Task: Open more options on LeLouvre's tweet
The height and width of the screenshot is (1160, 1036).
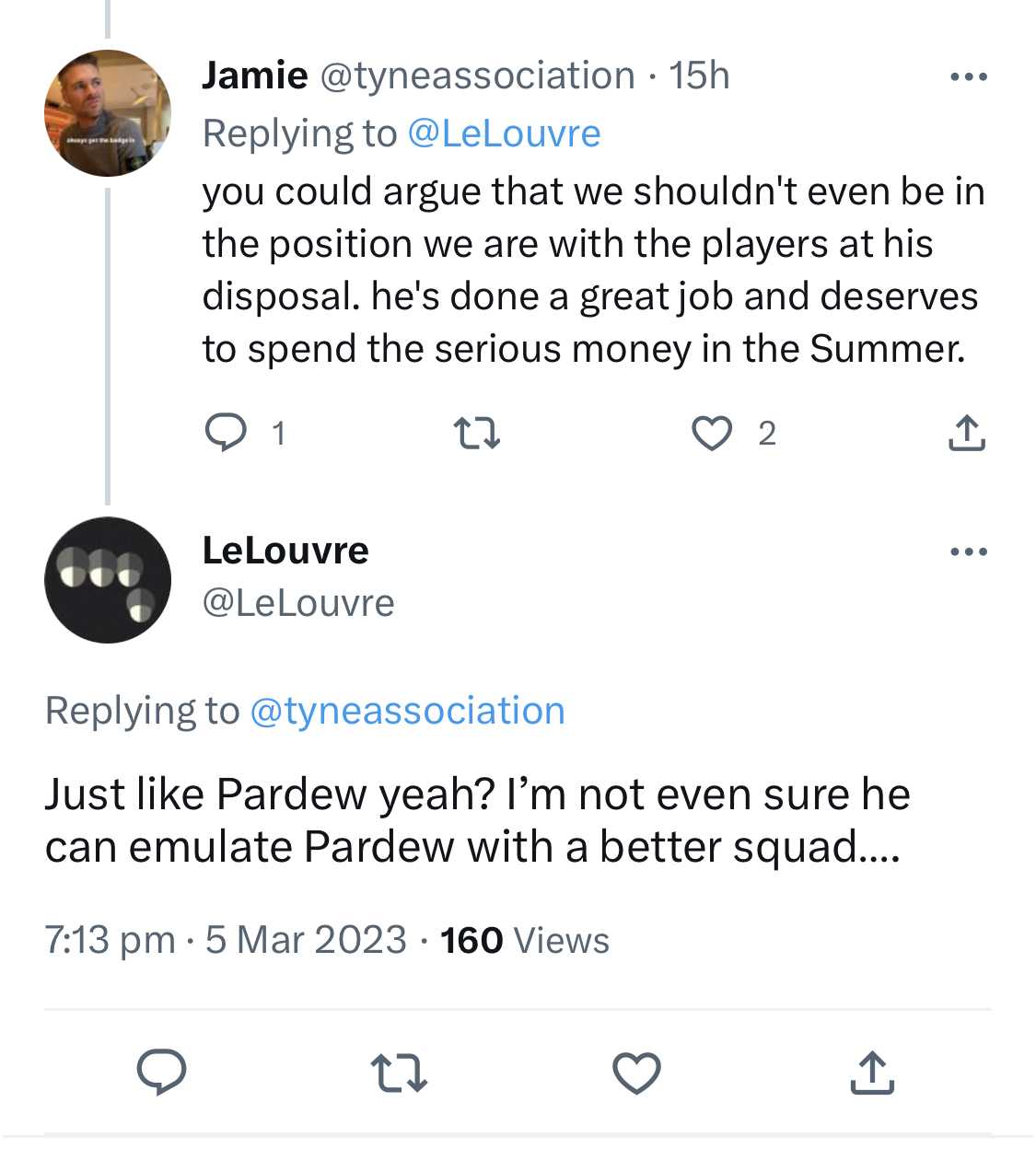Action: coord(969,551)
